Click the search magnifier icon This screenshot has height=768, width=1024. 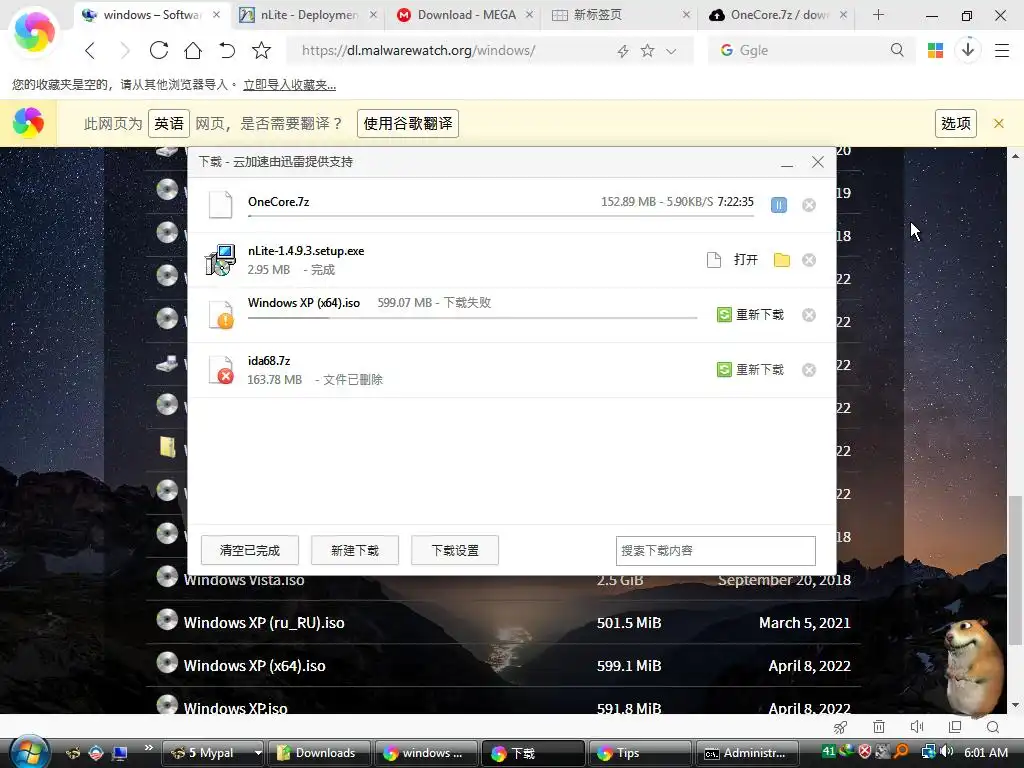coord(897,50)
